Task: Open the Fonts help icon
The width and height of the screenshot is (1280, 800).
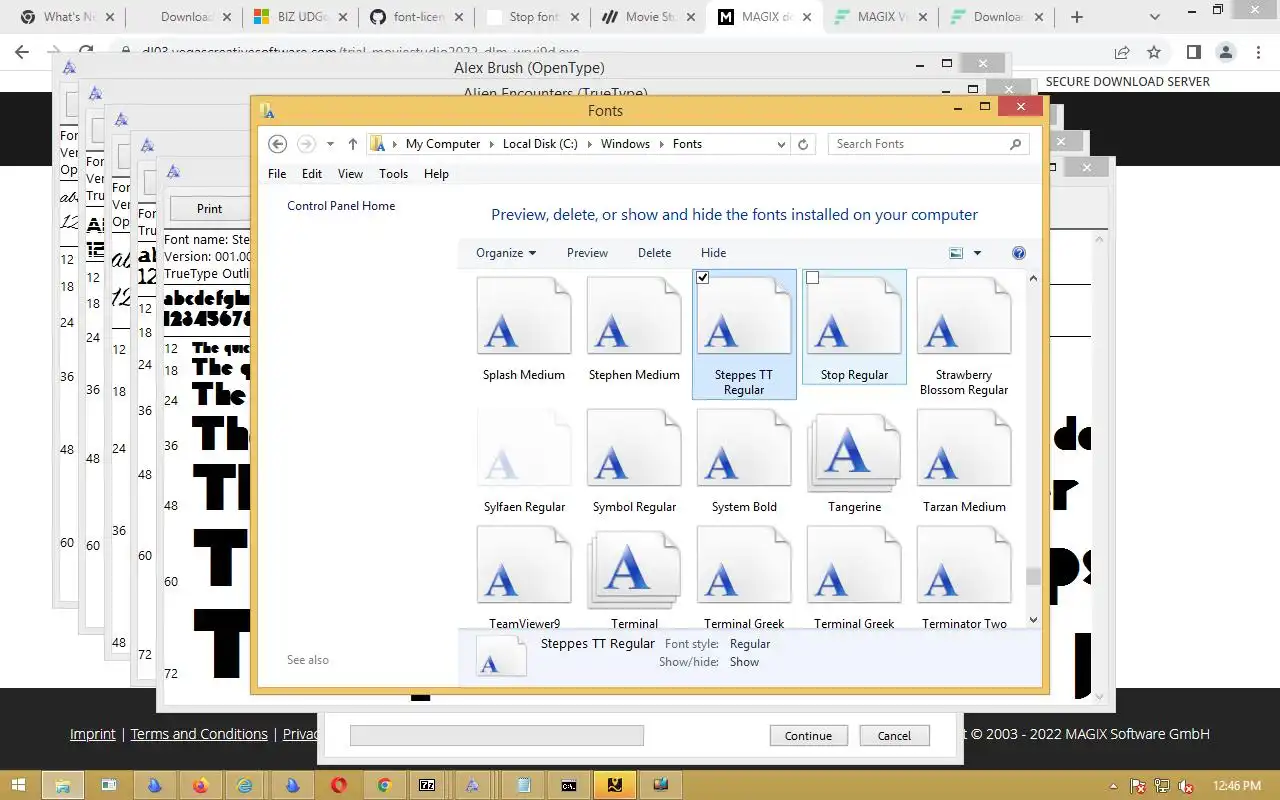Action: (1019, 253)
